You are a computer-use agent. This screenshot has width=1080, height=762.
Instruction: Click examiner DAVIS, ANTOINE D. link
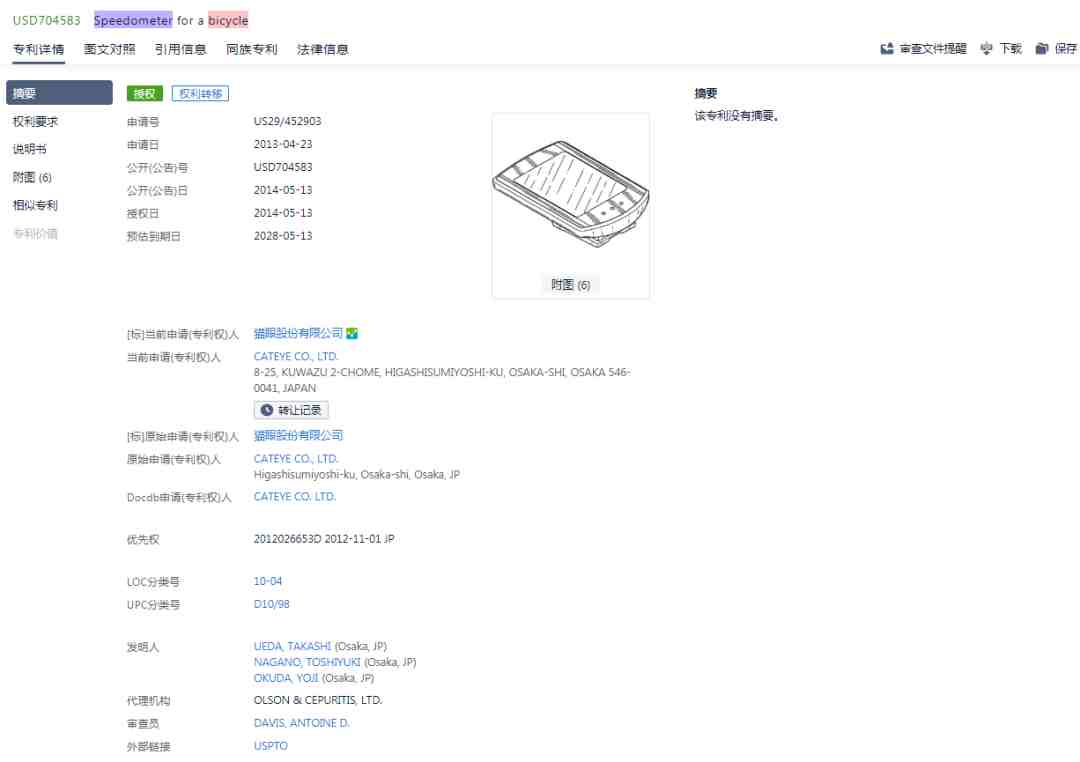coord(301,722)
